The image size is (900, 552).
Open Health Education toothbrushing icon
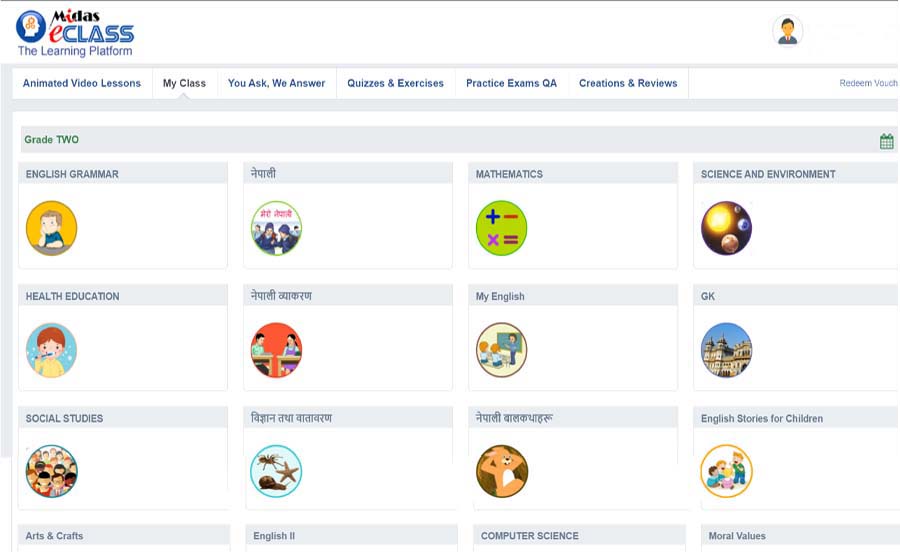[51, 350]
